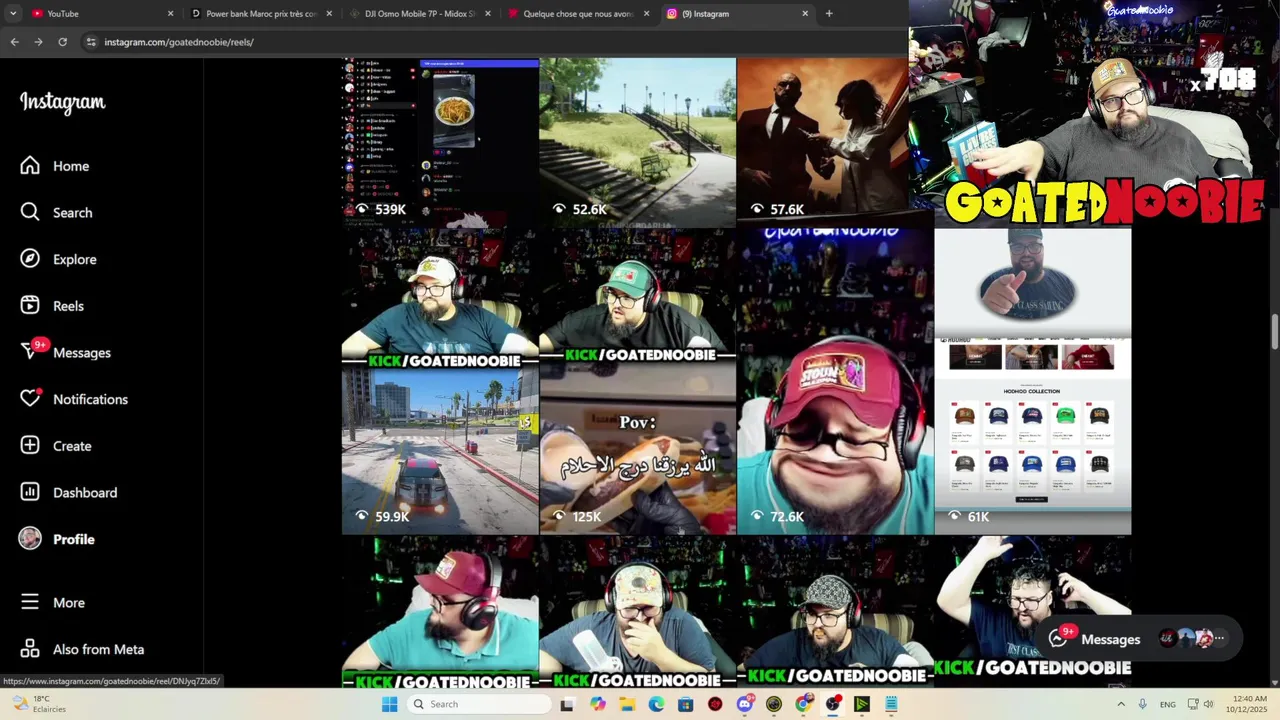Open the Profile avatar in sidebar
The width and height of the screenshot is (1280, 720).
pos(30,539)
